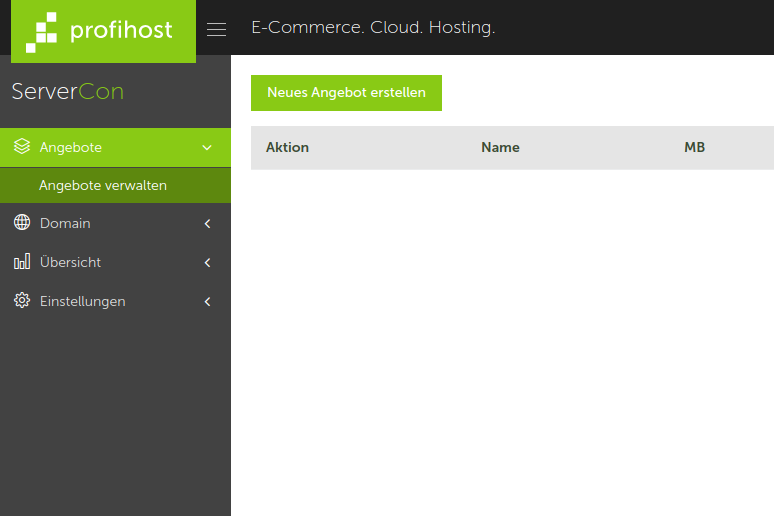Open the Übersicht menu label
Screen dimensions: 774x516
[x=70, y=262]
